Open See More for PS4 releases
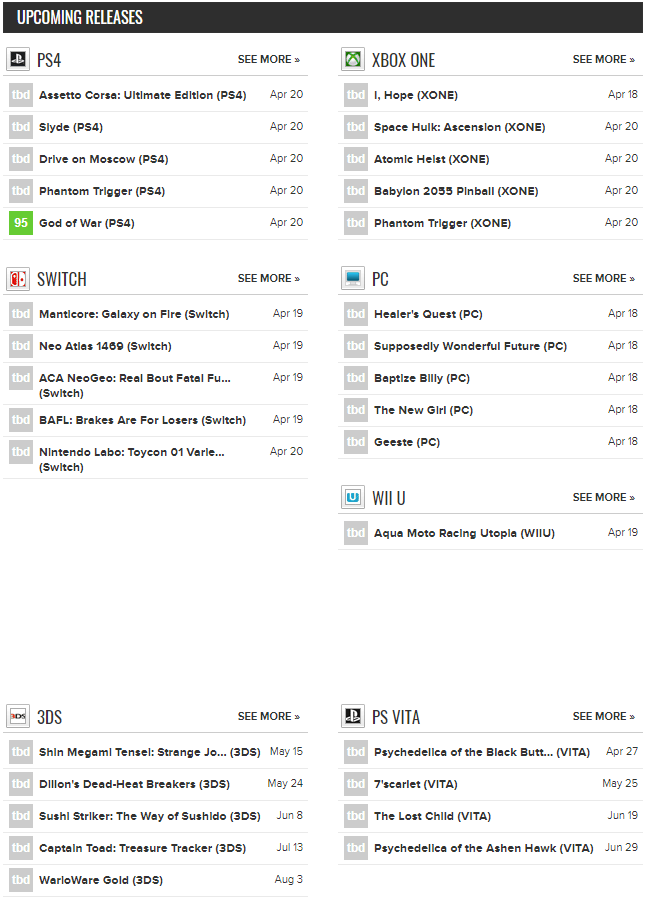The width and height of the screenshot is (655, 913). click(268, 59)
